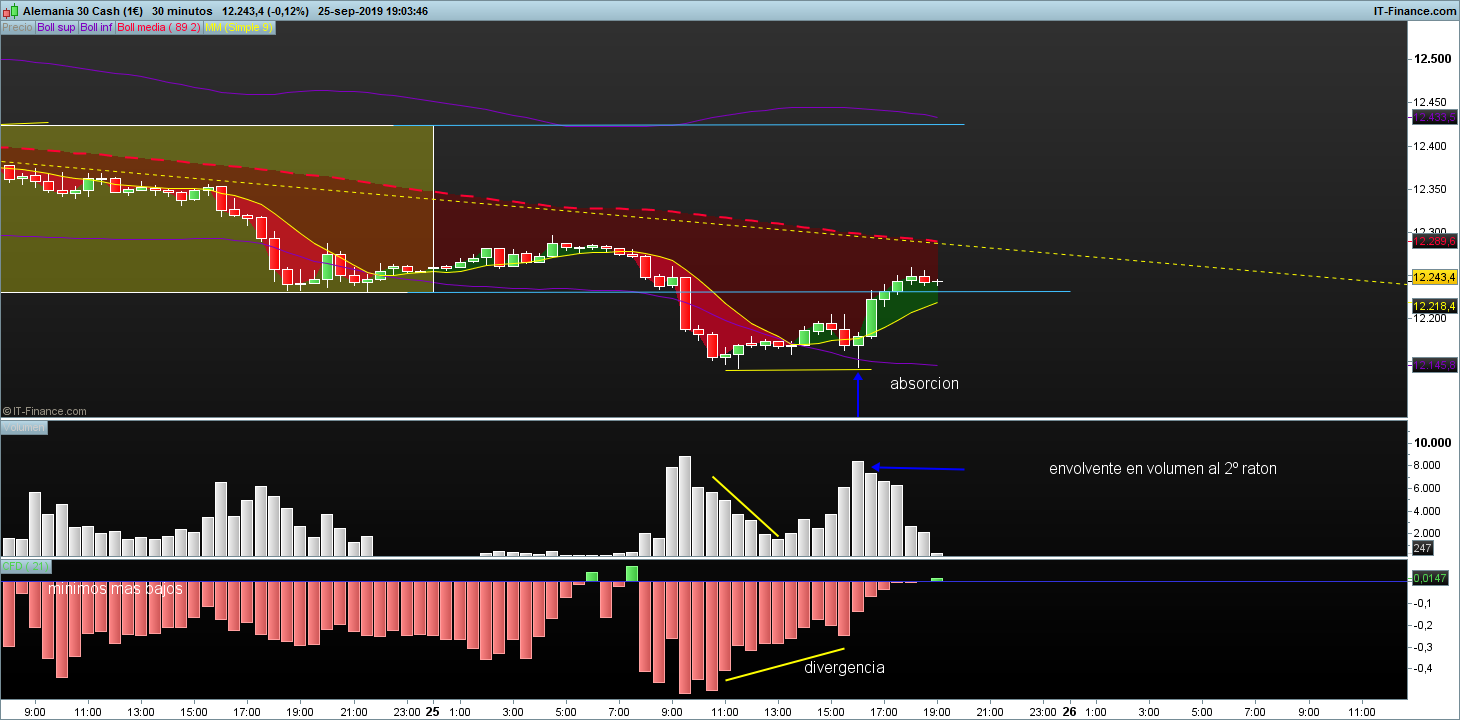Click the divergencia annotation text

pyautogui.click(x=844, y=667)
